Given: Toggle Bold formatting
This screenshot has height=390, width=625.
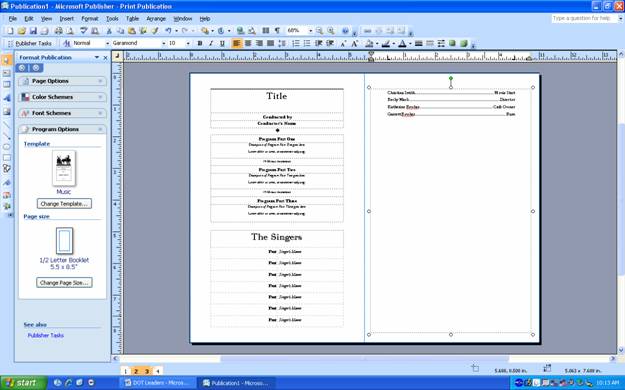Looking at the screenshot, I should (200, 43).
